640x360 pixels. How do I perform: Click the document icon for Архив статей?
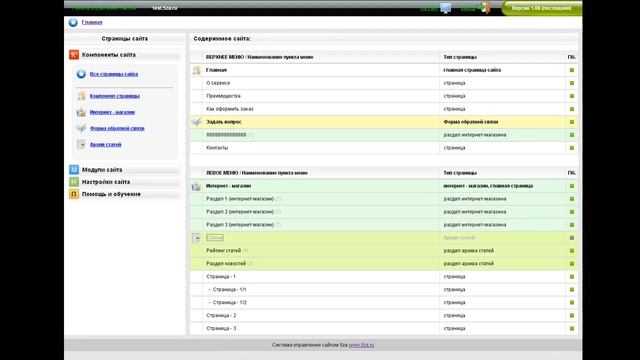(x=81, y=144)
